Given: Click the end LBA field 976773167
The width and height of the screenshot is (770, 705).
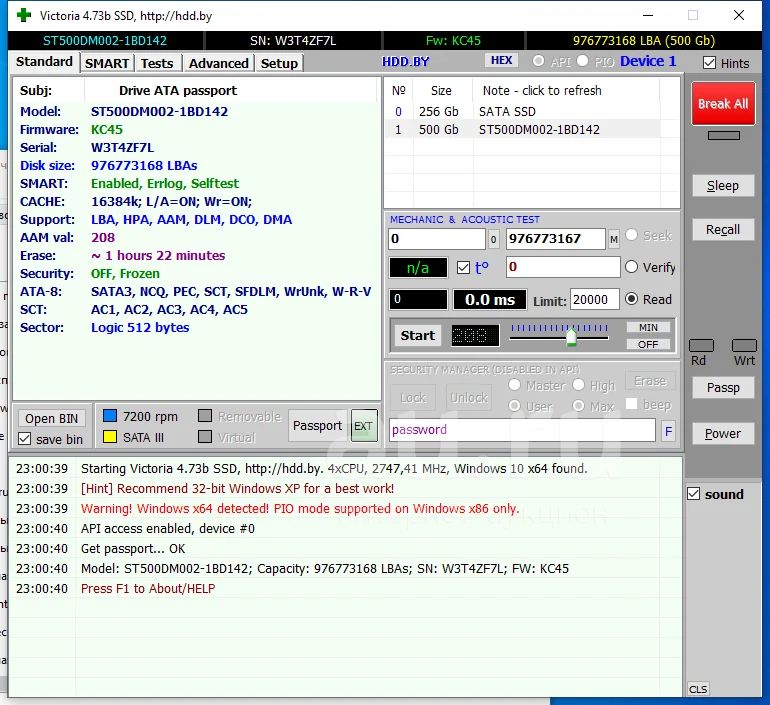Looking at the screenshot, I should click(556, 239).
